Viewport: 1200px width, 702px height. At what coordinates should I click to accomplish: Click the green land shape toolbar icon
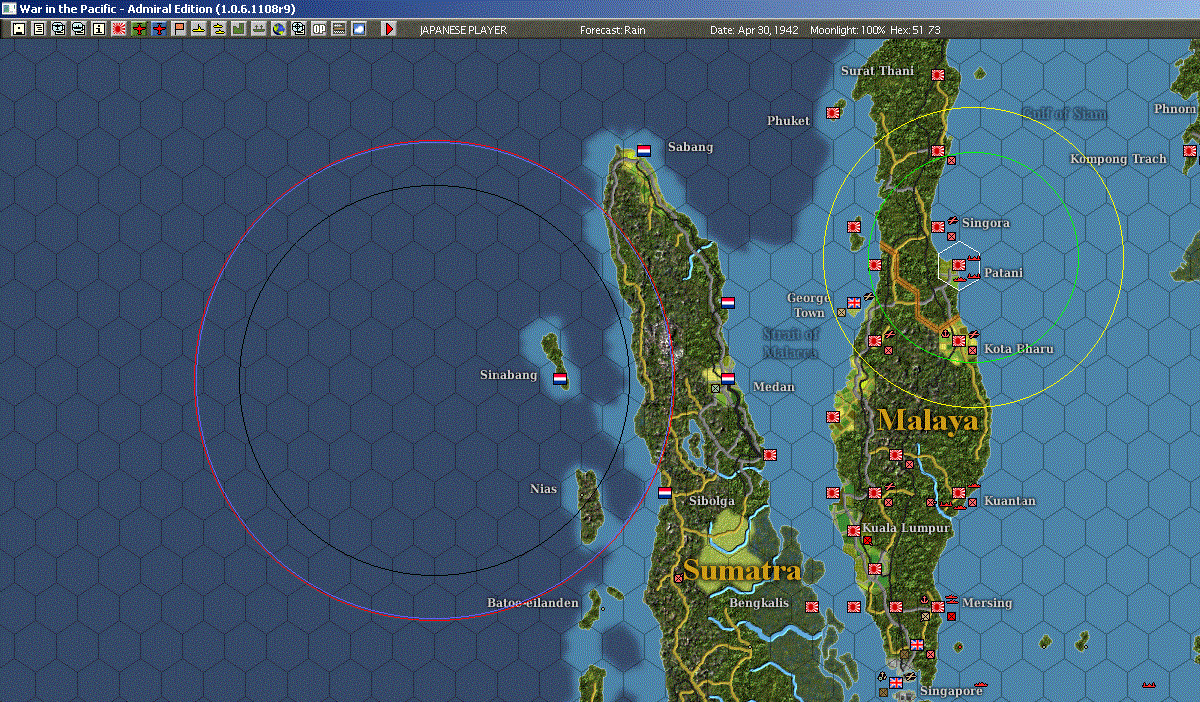239,29
